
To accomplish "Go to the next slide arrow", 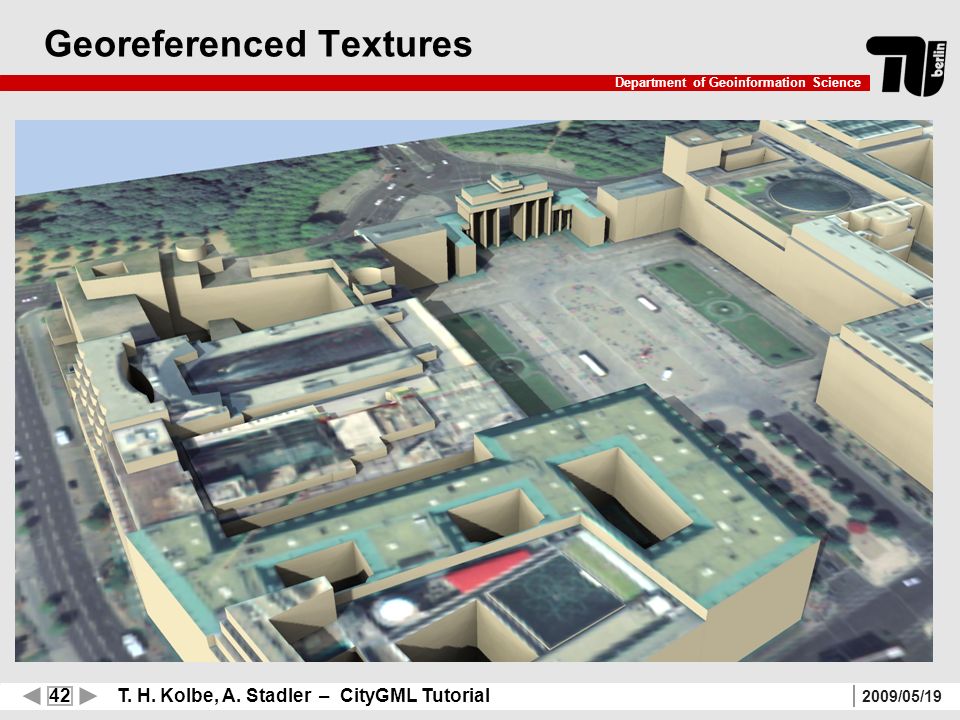I will [x=88, y=696].
